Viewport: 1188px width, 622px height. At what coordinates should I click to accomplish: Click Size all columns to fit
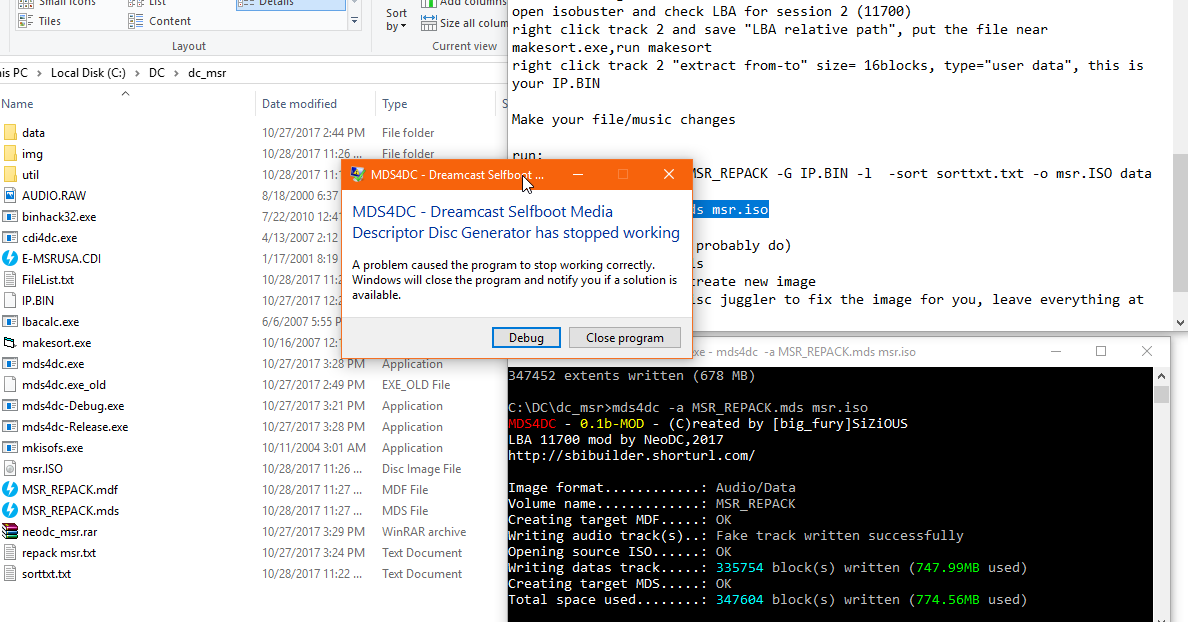(x=464, y=23)
